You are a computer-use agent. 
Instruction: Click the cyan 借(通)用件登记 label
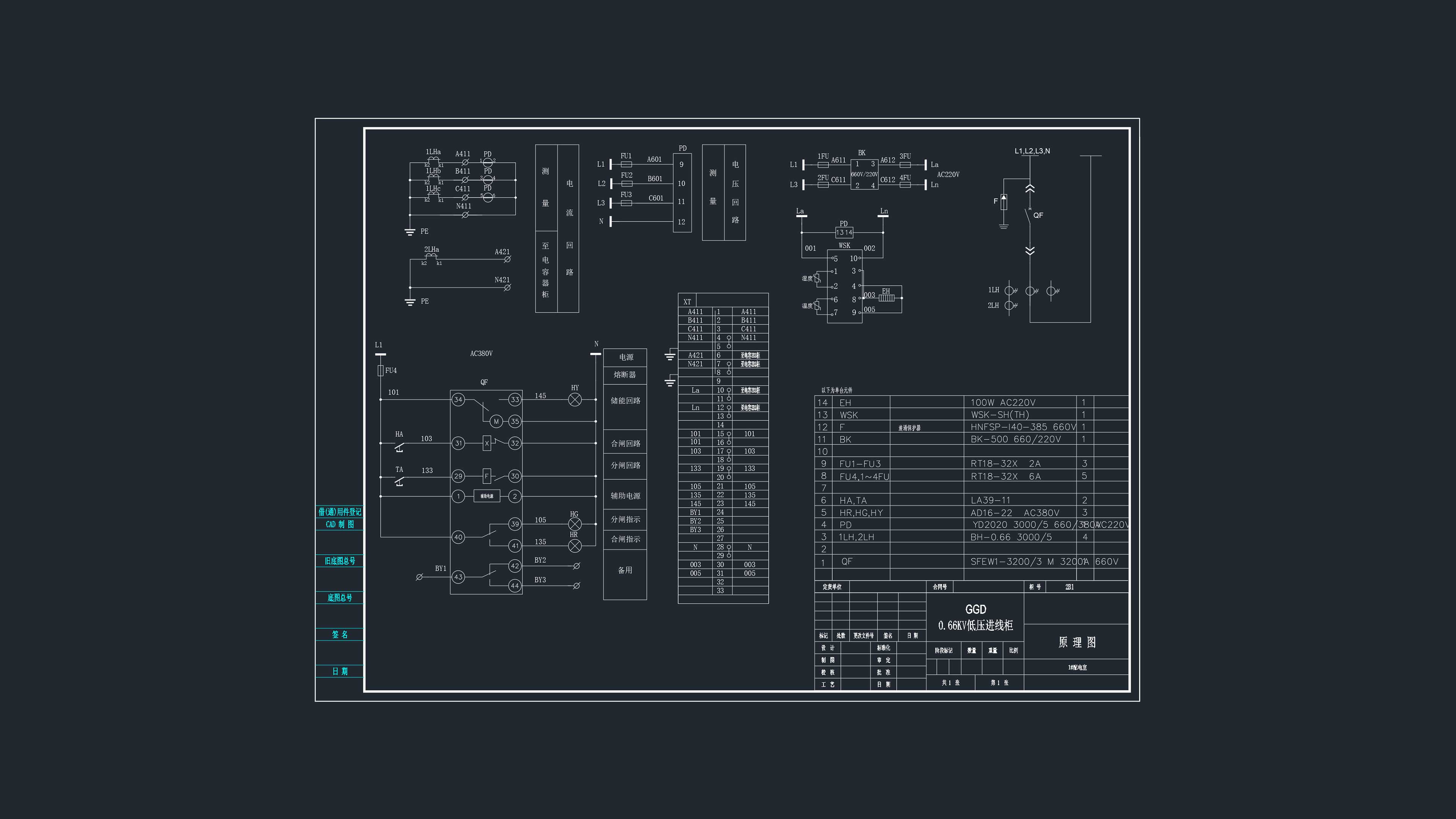(x=340, y=511)
